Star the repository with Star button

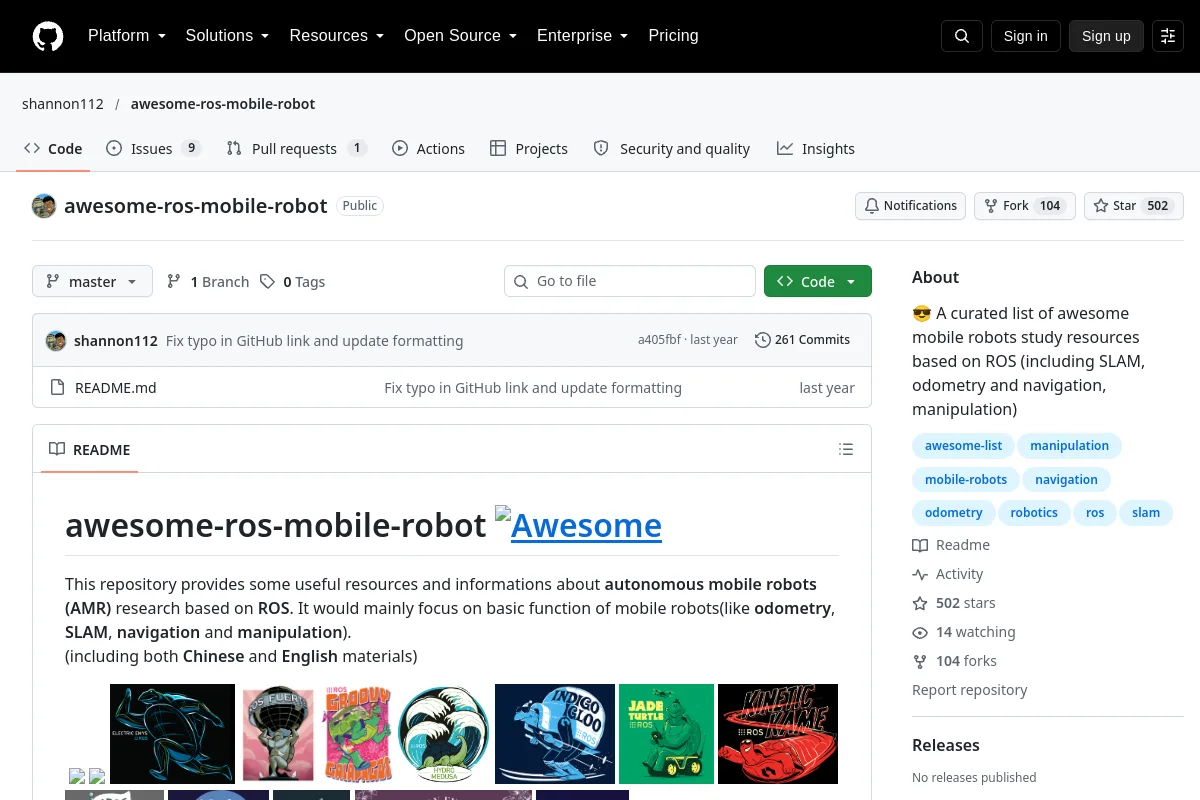click(x=1134, y=206)
